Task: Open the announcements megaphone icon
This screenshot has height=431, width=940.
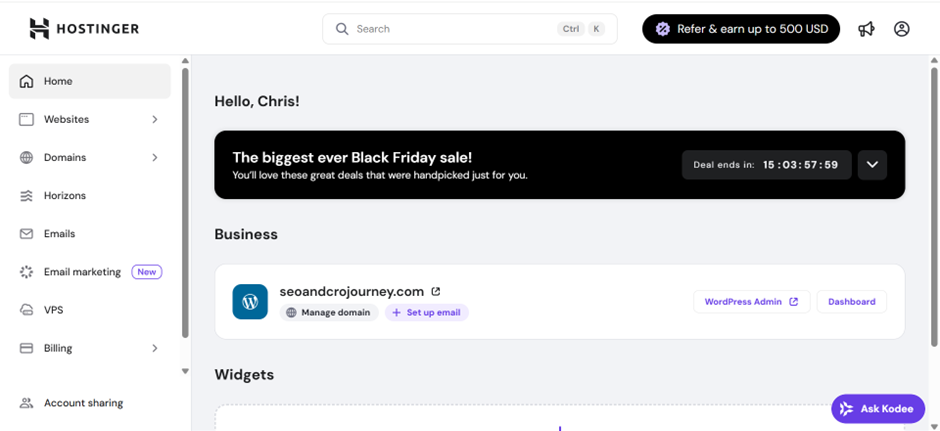Action: coord(866,29)
